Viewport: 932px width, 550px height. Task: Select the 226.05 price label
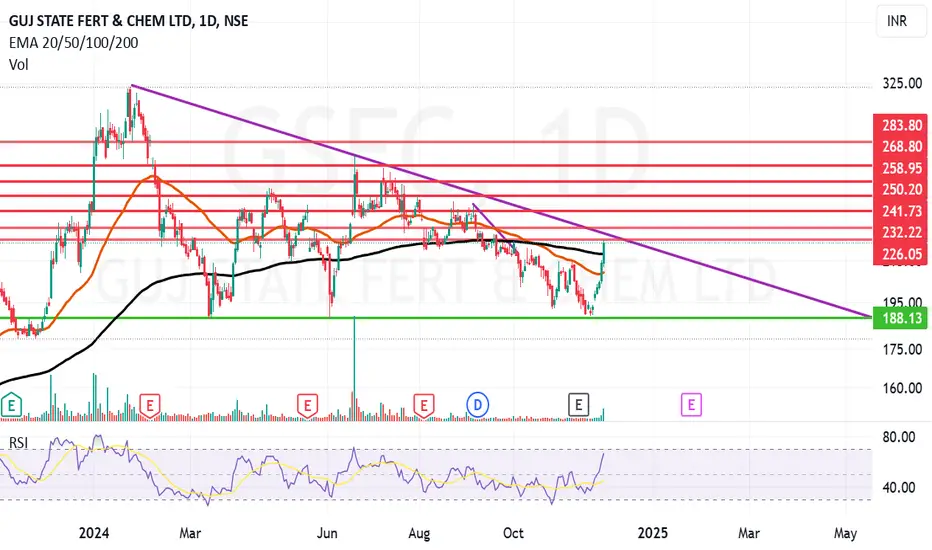coord(901,254)
